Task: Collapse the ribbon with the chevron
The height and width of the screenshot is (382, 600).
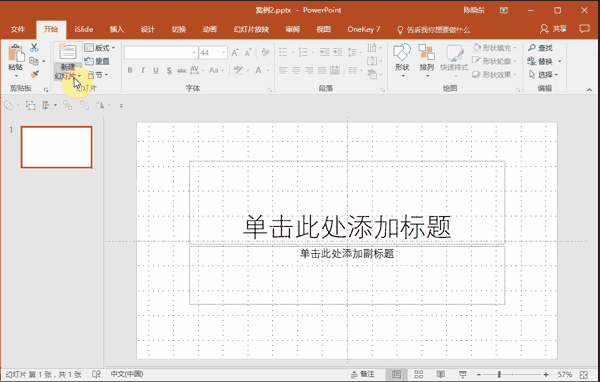Action: 589,90
